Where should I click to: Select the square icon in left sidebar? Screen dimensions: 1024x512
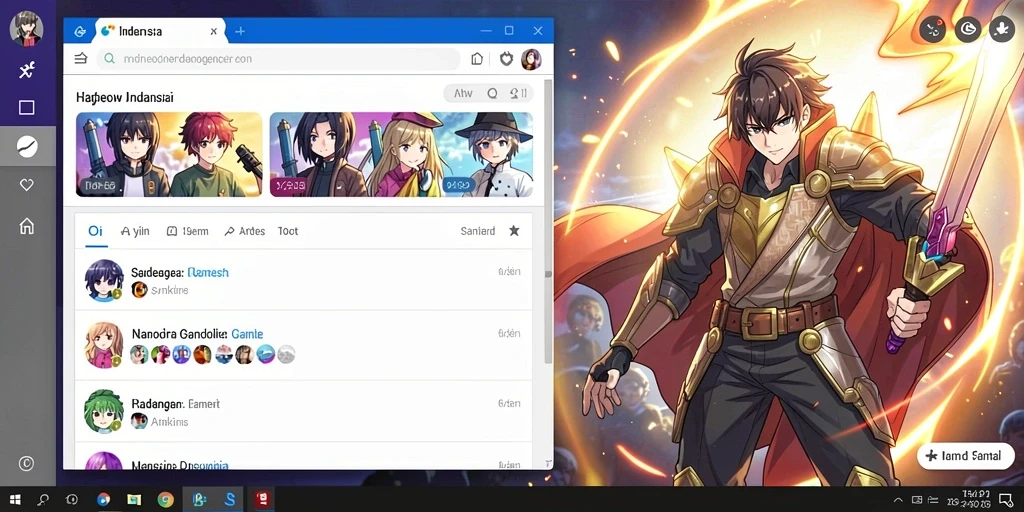[x=26, y=108]
